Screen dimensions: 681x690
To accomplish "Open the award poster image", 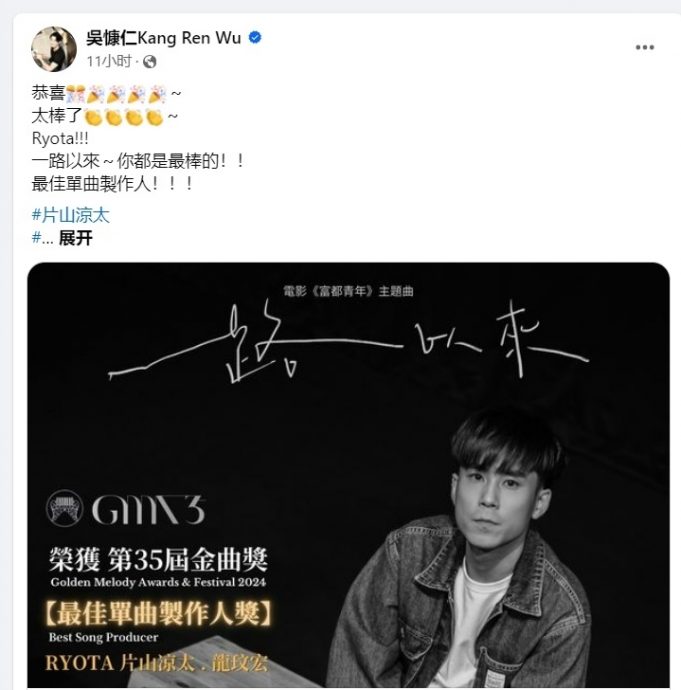I will [348, 475].
